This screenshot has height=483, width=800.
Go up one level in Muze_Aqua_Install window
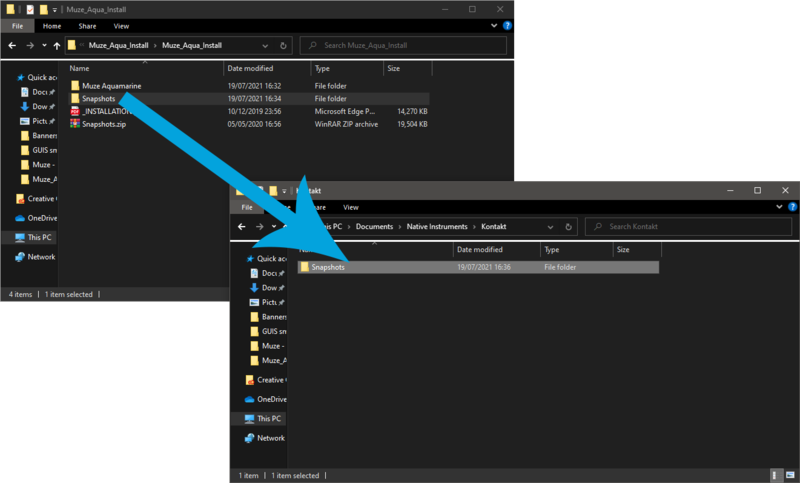57,45
